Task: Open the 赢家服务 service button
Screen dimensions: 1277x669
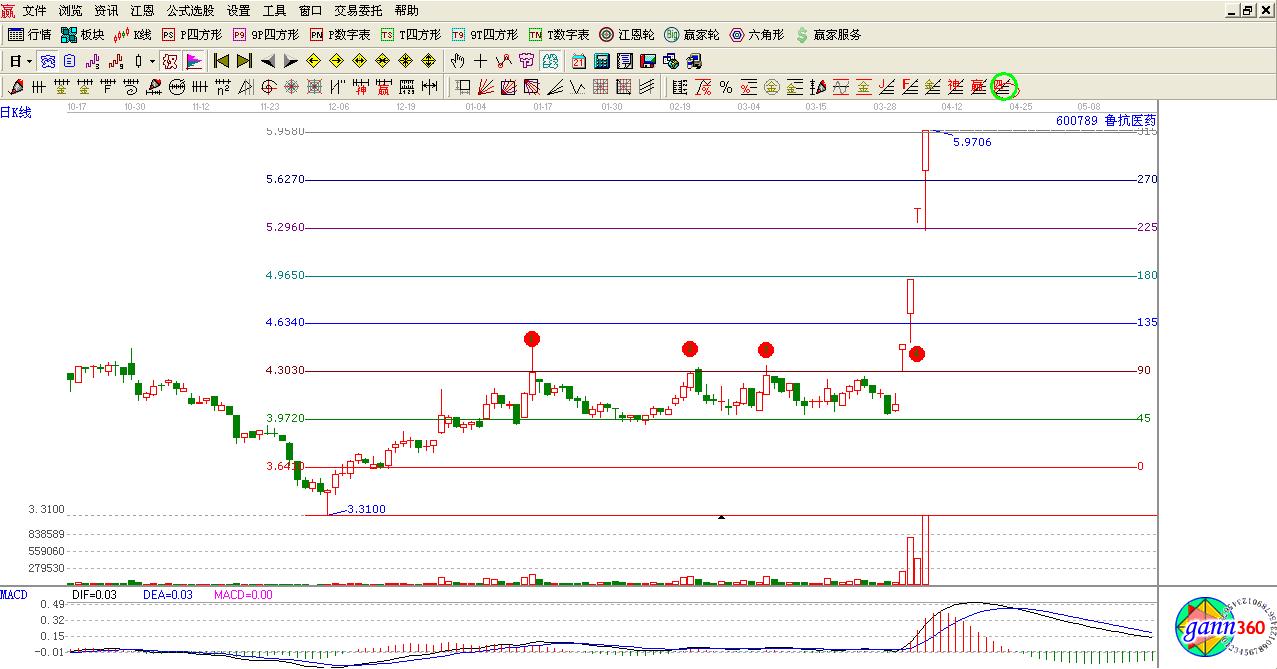Action: coord(828,35)
